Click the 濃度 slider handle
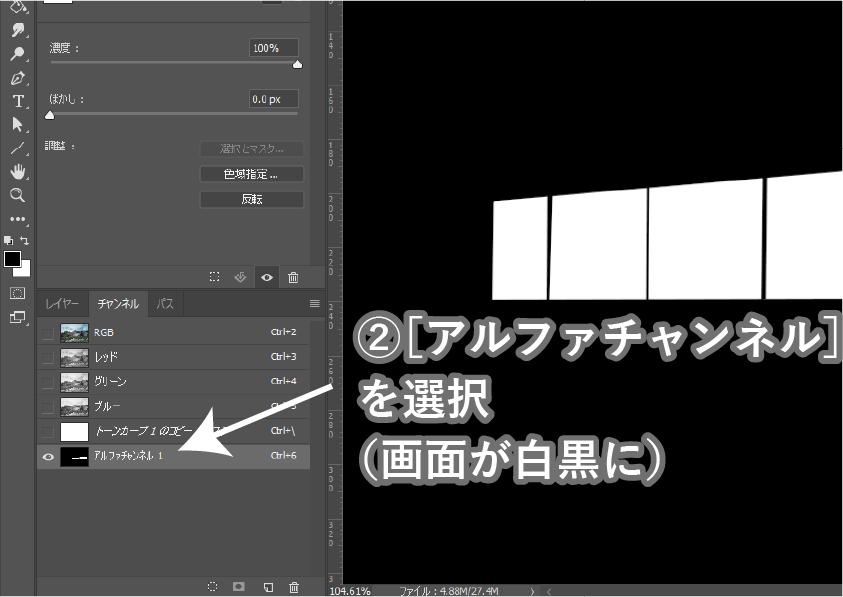Image resolution: width=843 pixels, height=597 pixels. [x=297, y=65]
